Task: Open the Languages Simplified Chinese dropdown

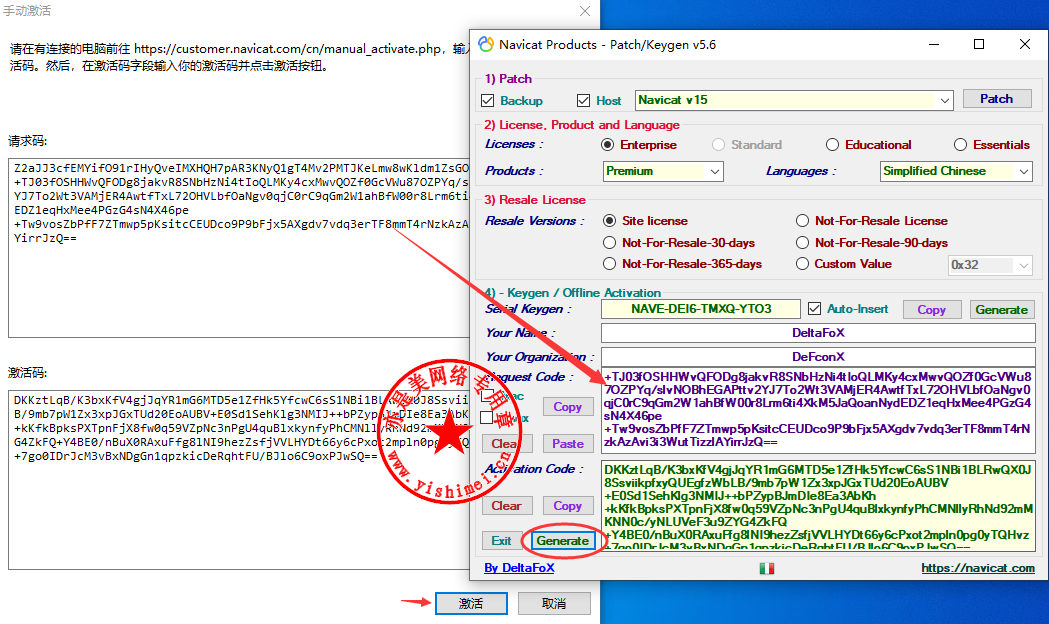Action: (x=1024, y=171)
